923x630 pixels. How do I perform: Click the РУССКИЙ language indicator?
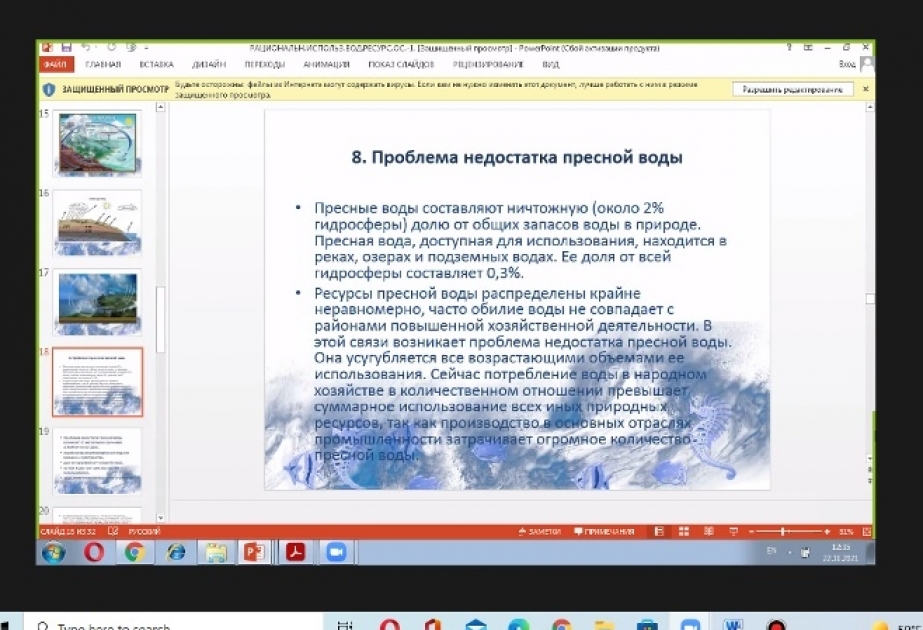(x=144, y=532)
